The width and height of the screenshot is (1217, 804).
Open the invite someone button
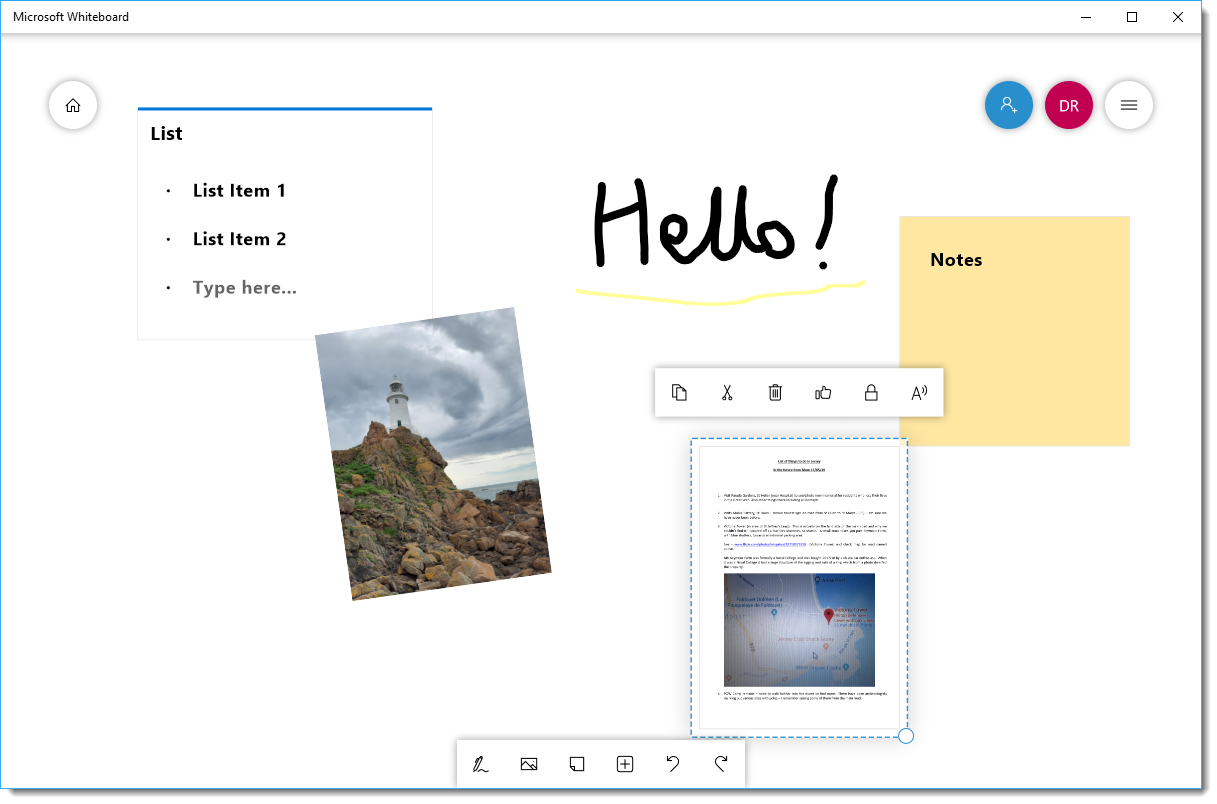(1008, 105)
